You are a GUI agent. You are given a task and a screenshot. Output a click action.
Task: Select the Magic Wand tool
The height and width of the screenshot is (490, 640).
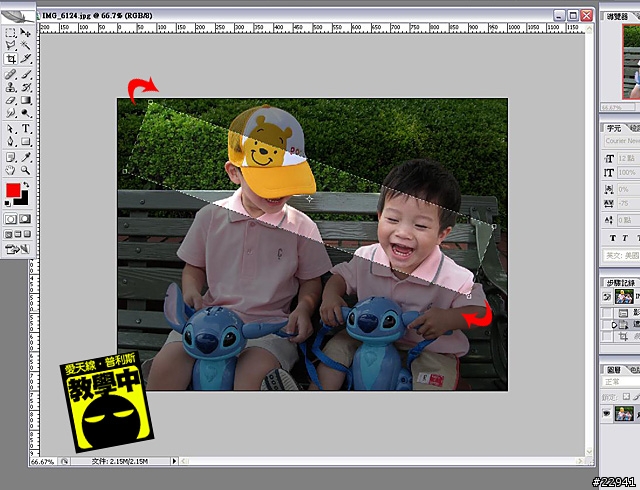25,45
